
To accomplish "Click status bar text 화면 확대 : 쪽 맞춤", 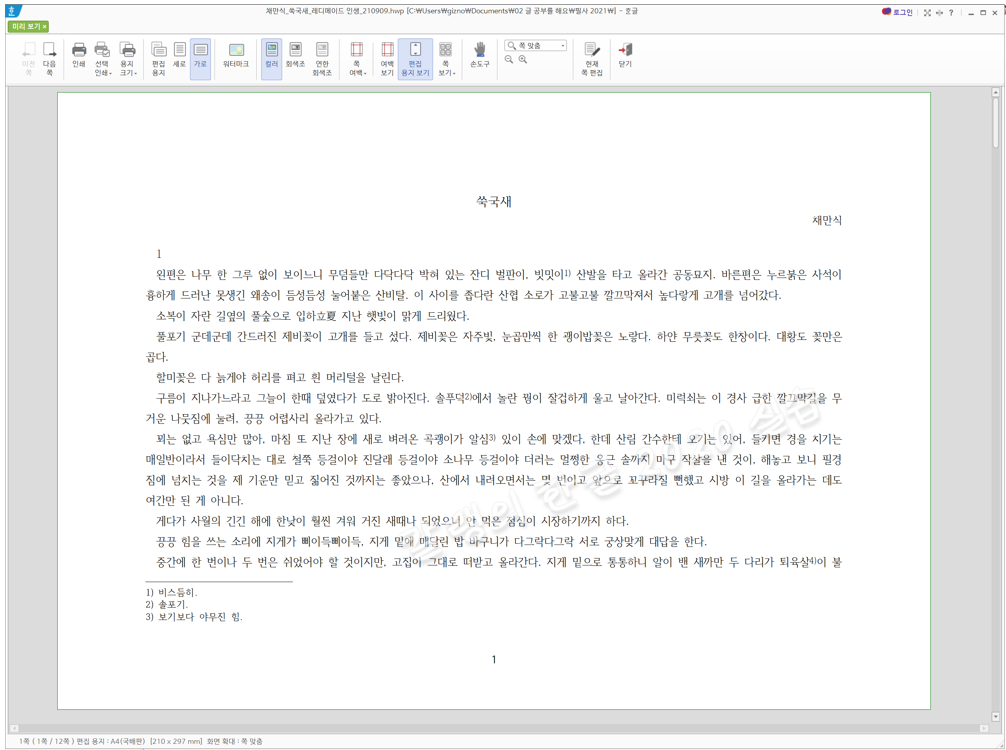I will [x=234, y=741].
